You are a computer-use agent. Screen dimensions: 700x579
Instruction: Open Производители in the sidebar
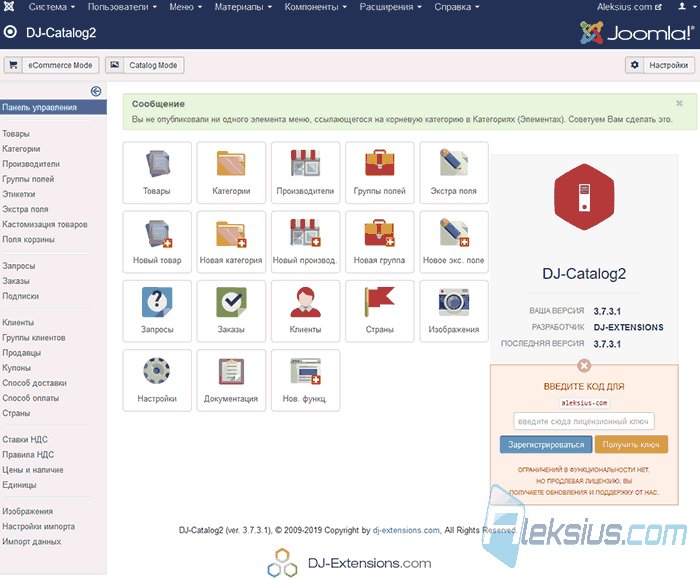[x=31, y=164]
